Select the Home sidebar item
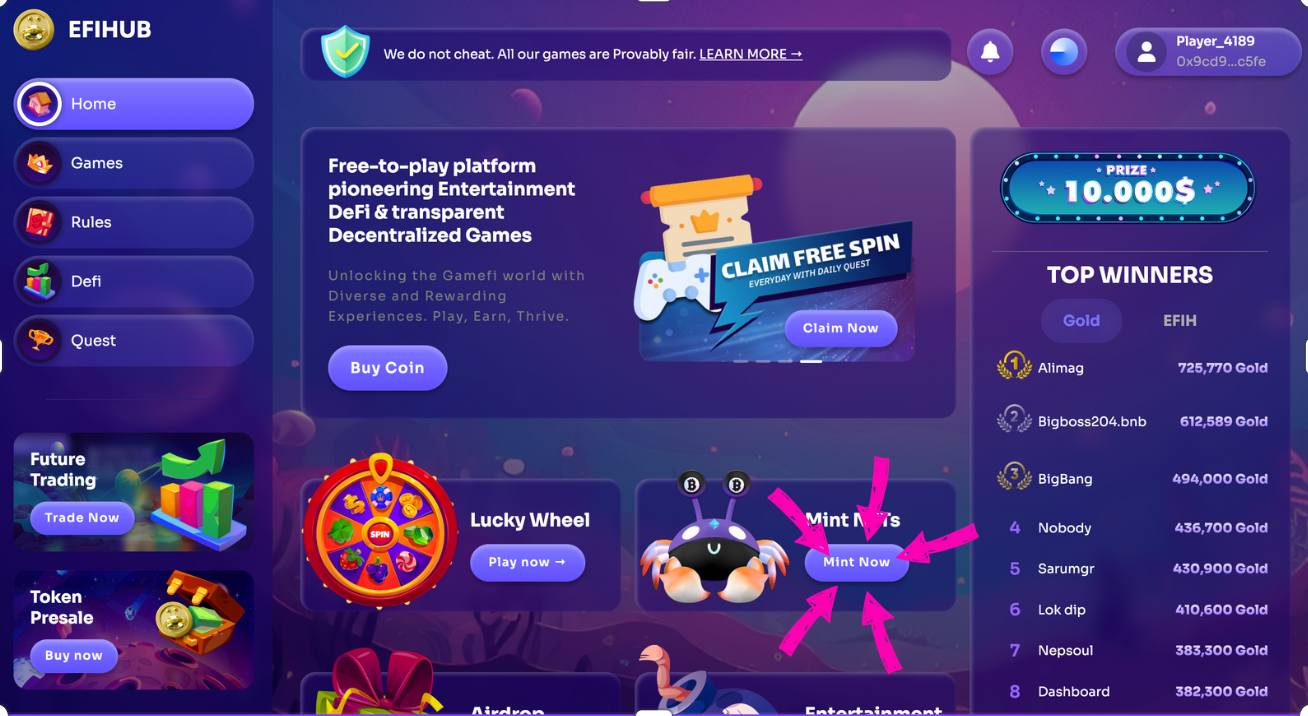Screen dimensions: 1308x716 point(134,104)
